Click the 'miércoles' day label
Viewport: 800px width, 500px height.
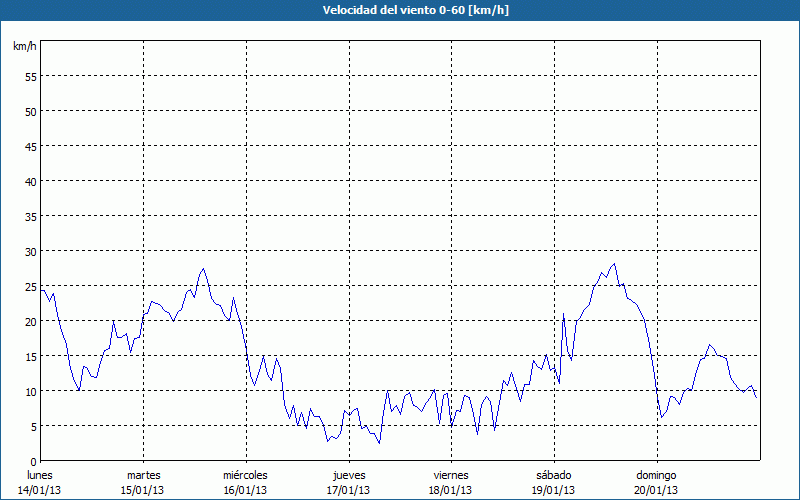click(245, 475)
